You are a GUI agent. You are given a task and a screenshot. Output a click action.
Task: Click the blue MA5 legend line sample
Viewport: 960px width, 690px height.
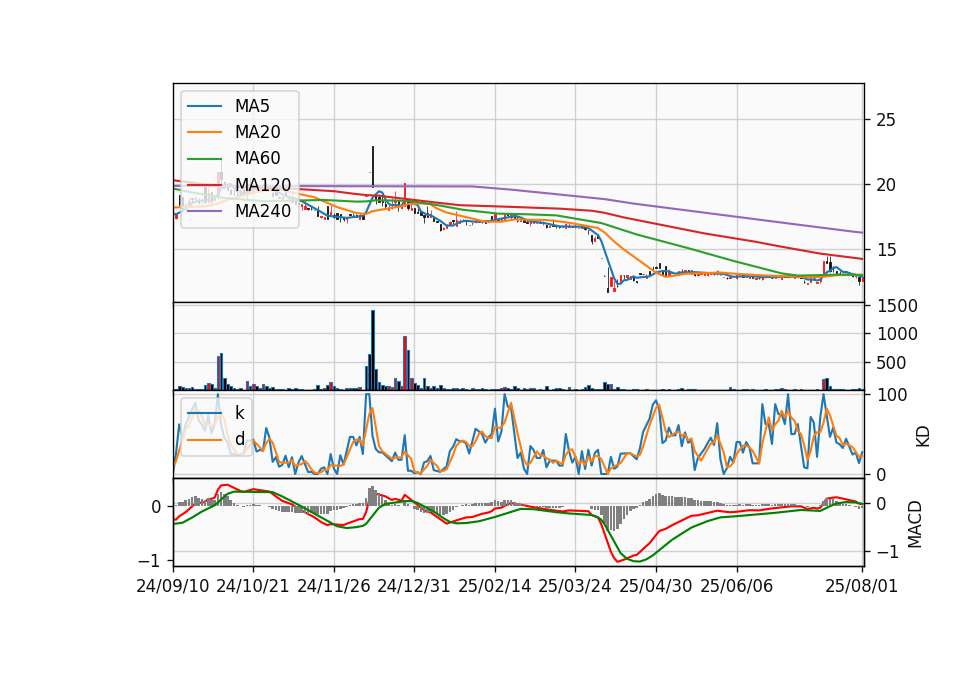point(204,107)
